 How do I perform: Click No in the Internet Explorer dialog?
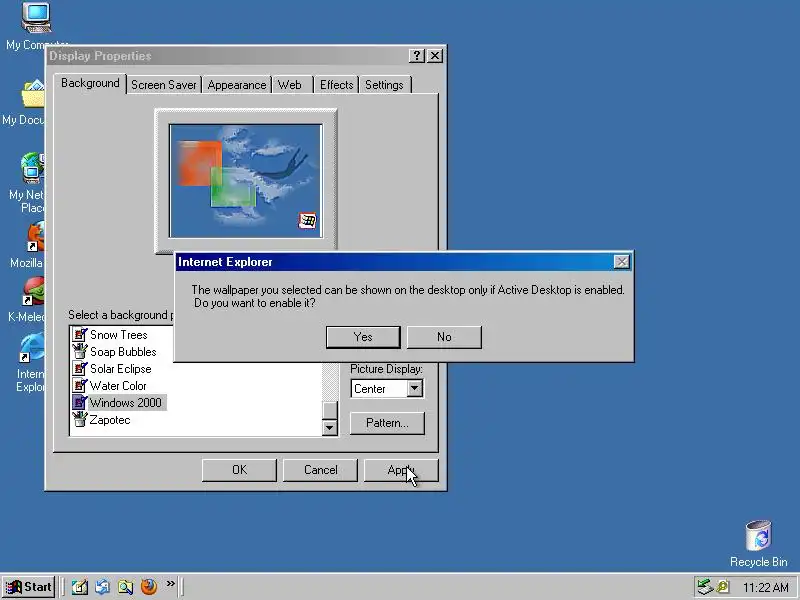[444, 337]
